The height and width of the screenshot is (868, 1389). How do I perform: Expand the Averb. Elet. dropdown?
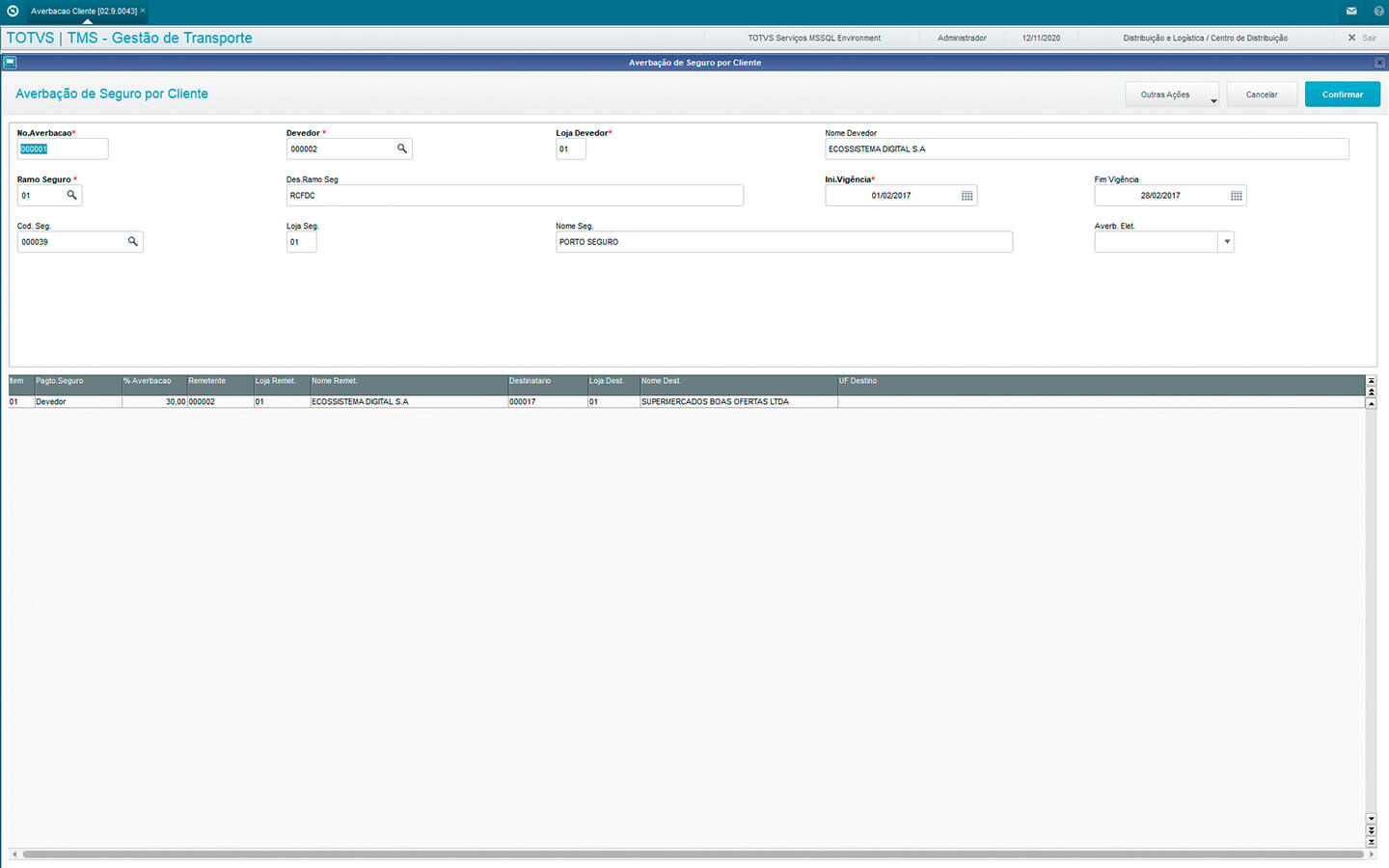click(1226, 242)
